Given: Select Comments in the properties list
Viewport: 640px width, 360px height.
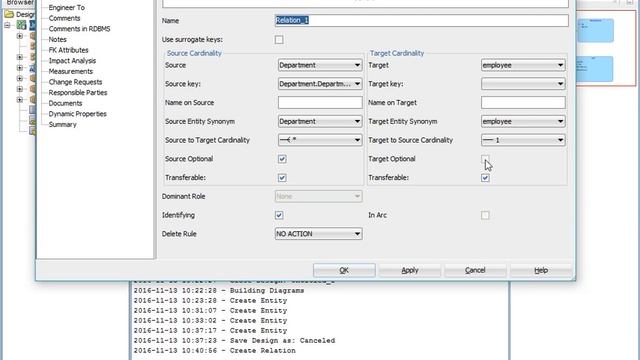Looking at the screenshot, I should point(64,18).
